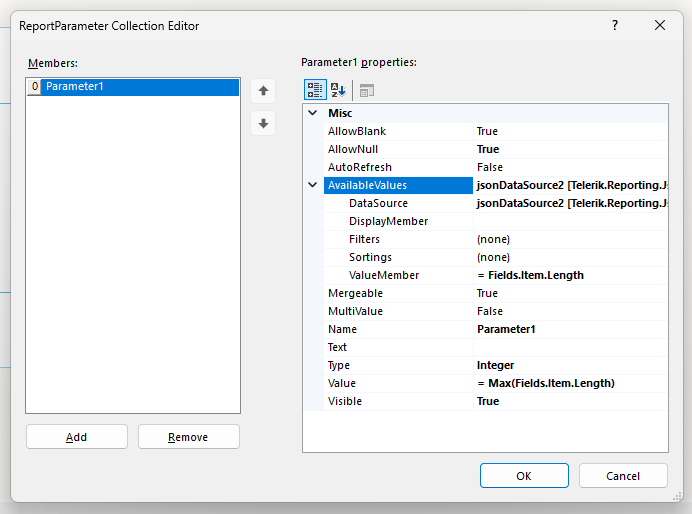Confirm with the OK button
The height and width of the screenshot is (514, 692).
pos(524,476)
